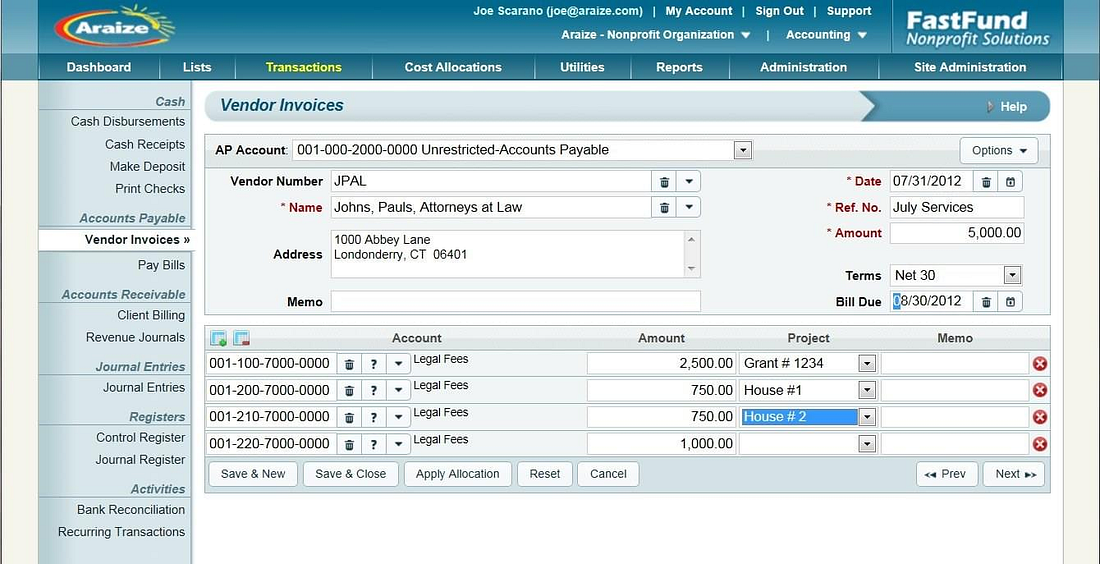Screen dimensions: 1100x564
Task: Look up account 001-200-7000-0000 question mark
Action: click(x=374, y=390)
